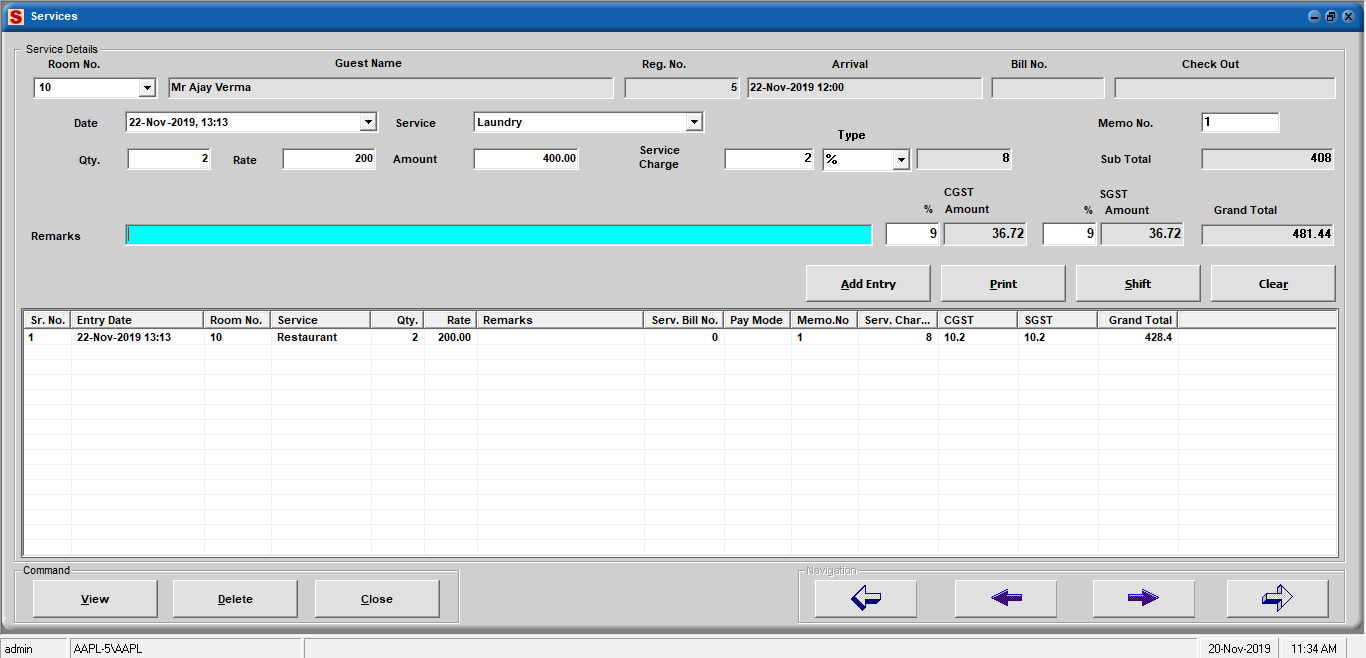Click the Memo No. input field
This screenshot has height=658, width=1366.
1240,123
